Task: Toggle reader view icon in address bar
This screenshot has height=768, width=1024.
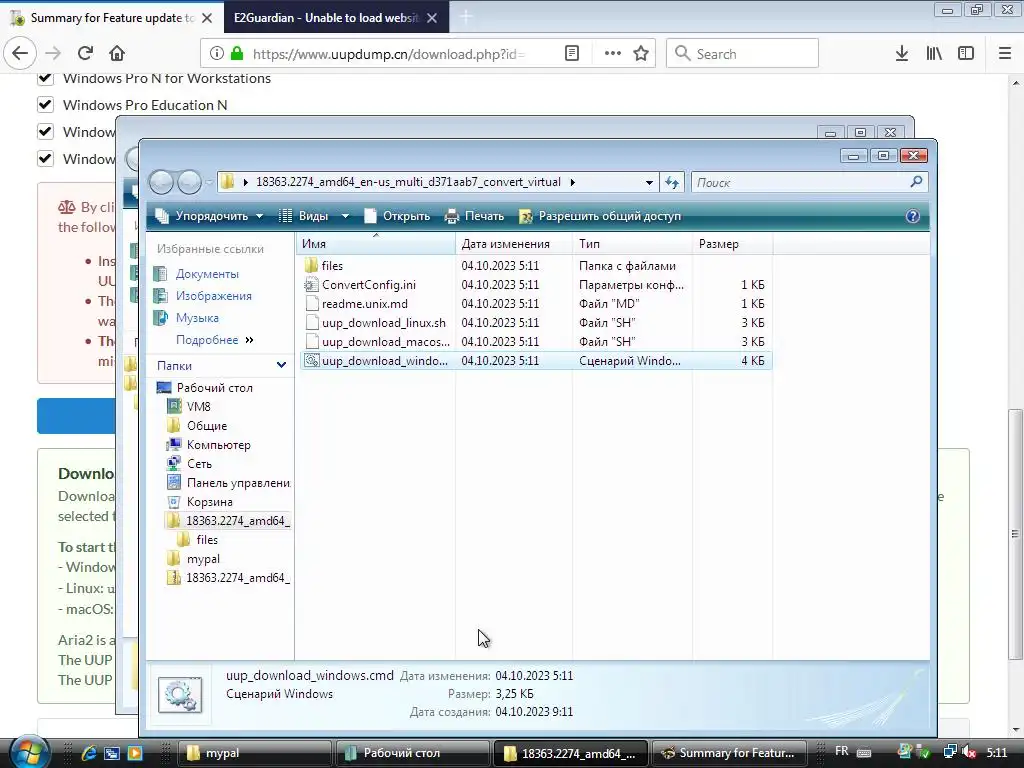Action: [571, 54]
